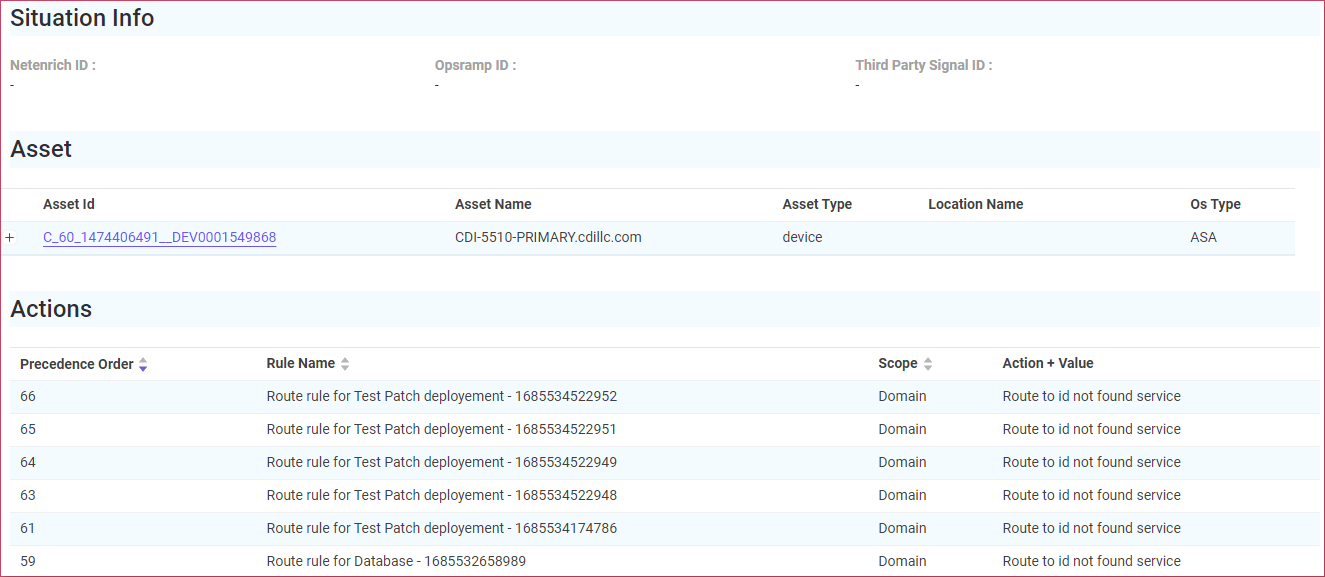Screen dimensions: 1325x577
Task: Select rule ending in 1685534522952
Action: (x=441, y=397)
